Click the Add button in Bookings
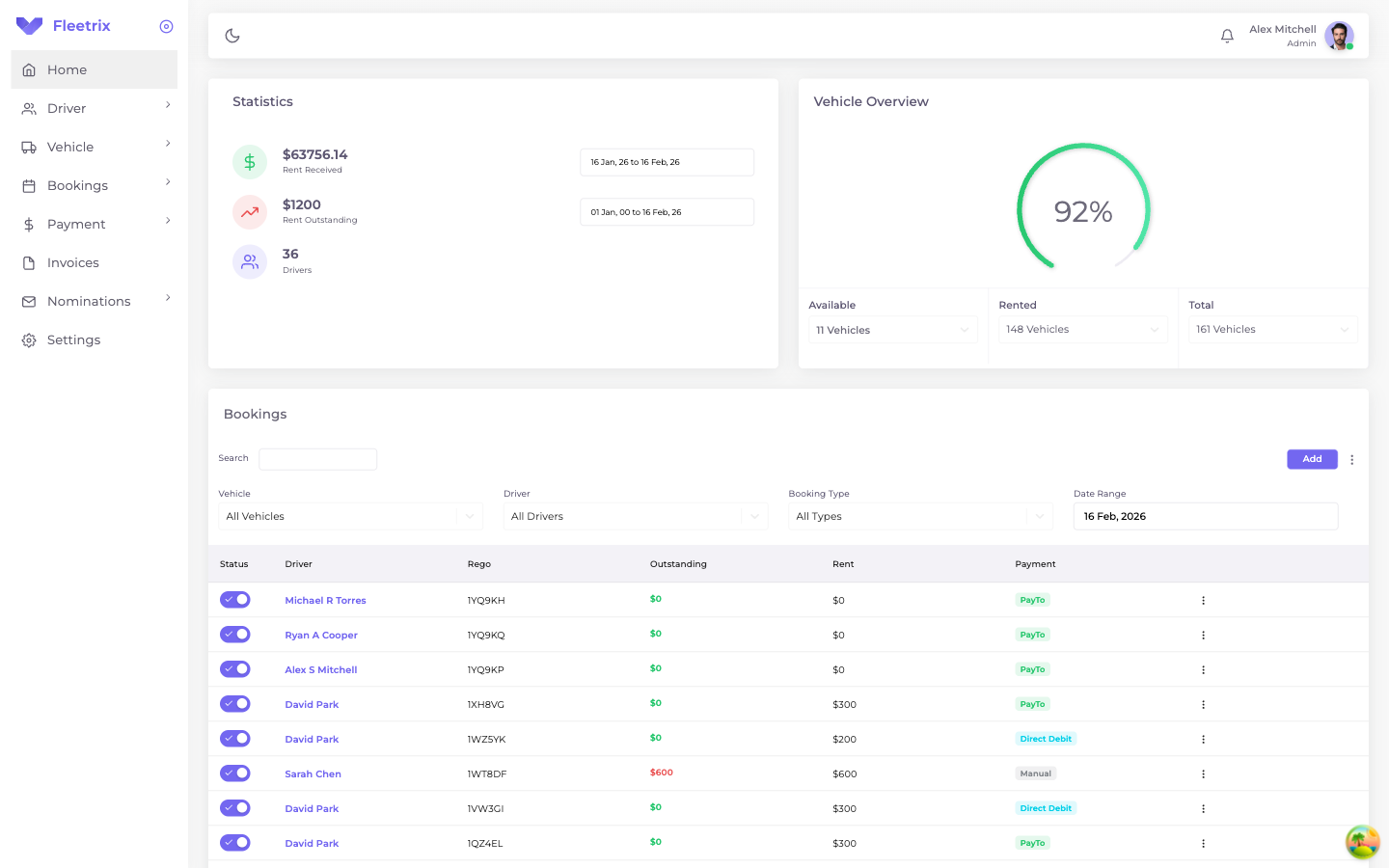This screenshot has width=1389, height=868. (x=1312, y=459)
